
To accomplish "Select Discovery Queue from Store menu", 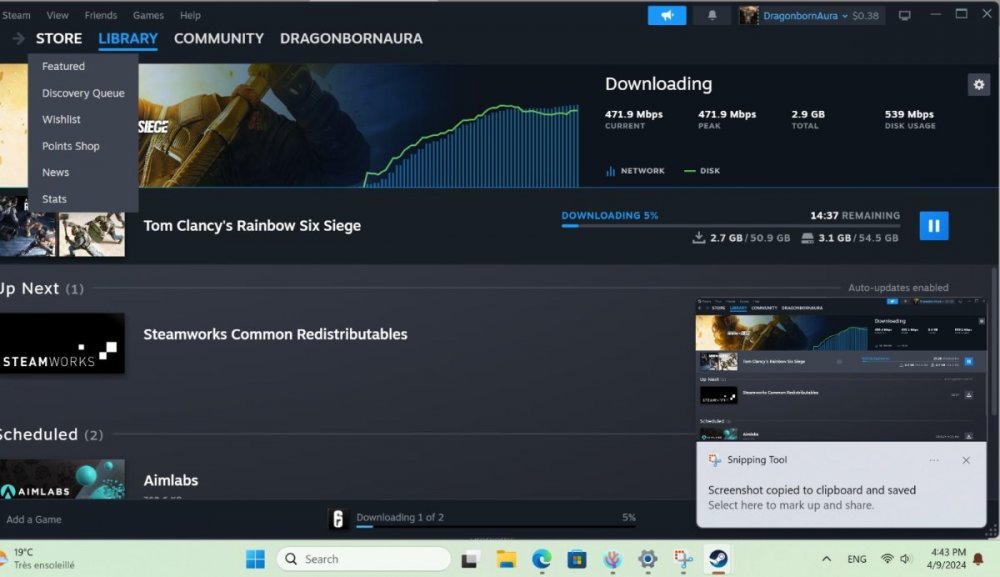I will click(x=83, y=93).
